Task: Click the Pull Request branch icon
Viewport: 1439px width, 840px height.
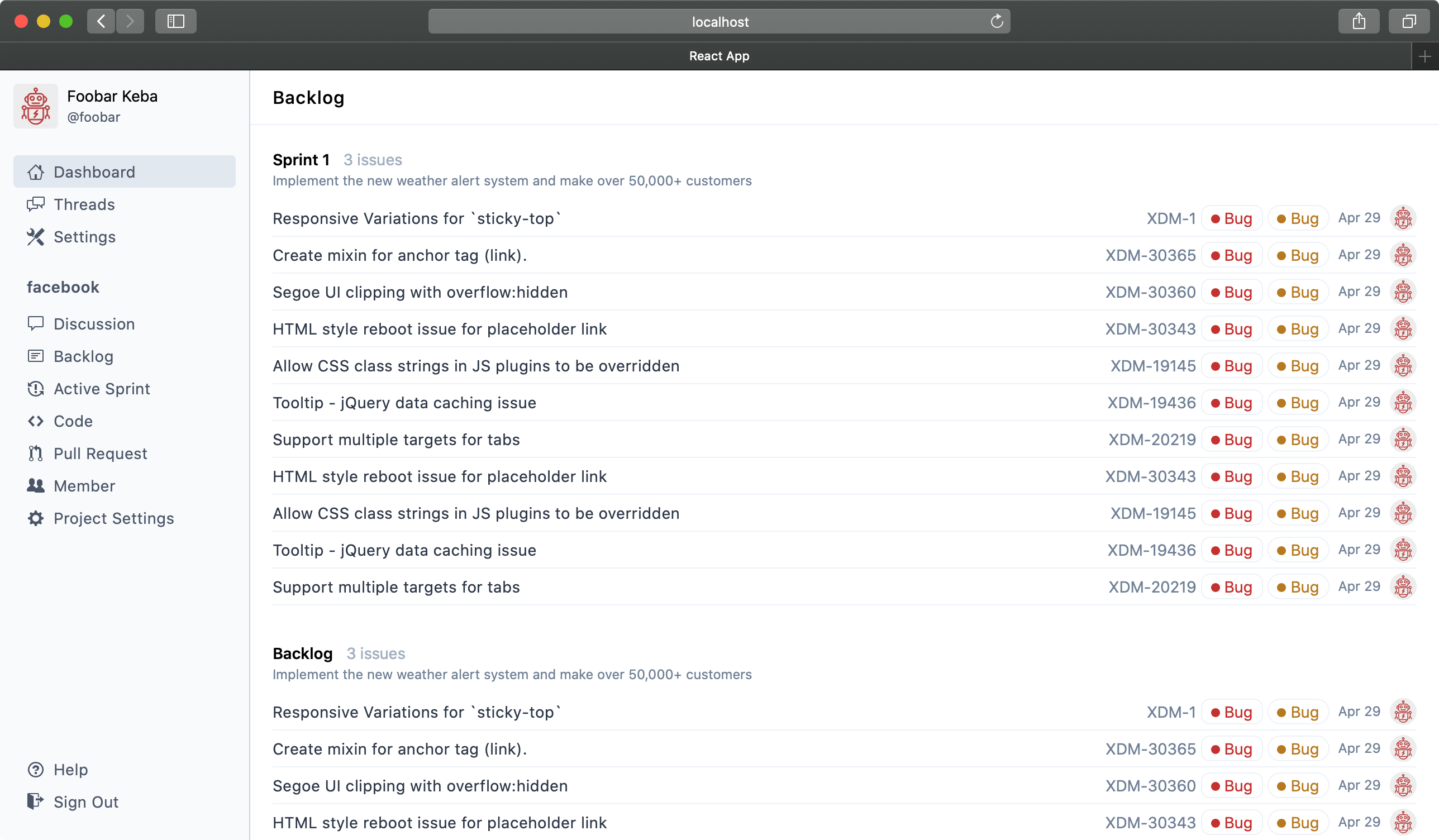Action: coord(35,454)
